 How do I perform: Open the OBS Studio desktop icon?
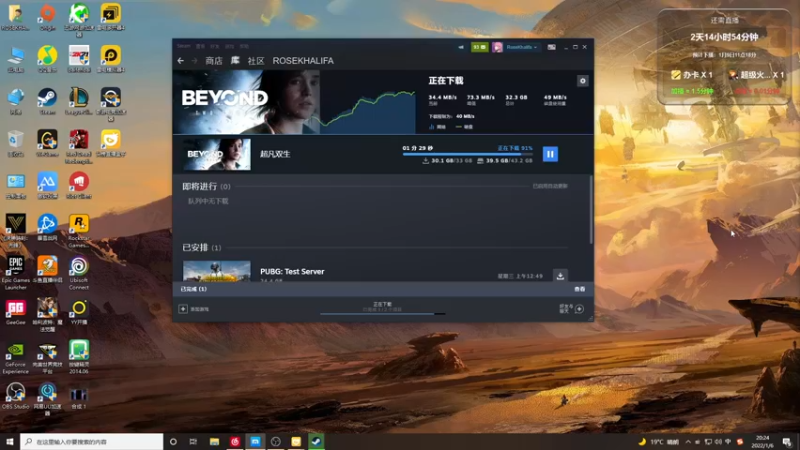coord(16,396)
